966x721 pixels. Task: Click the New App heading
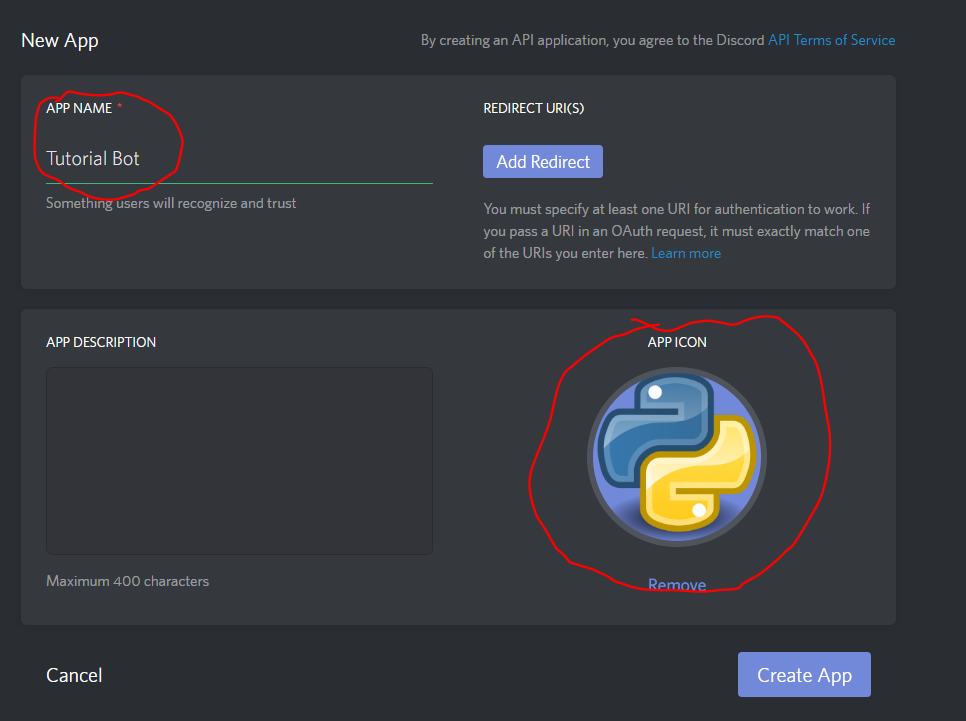(60, 41)
